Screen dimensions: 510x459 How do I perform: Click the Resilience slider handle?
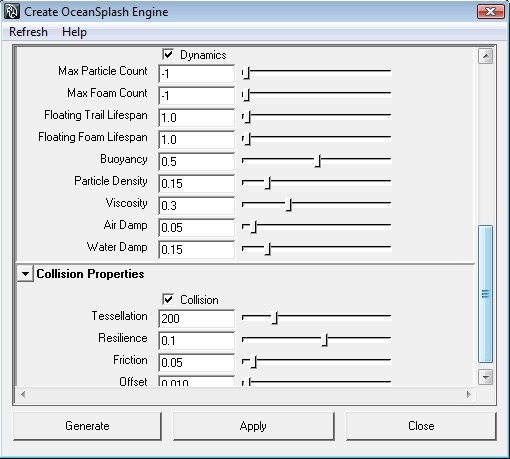click(x=325, y=340)
